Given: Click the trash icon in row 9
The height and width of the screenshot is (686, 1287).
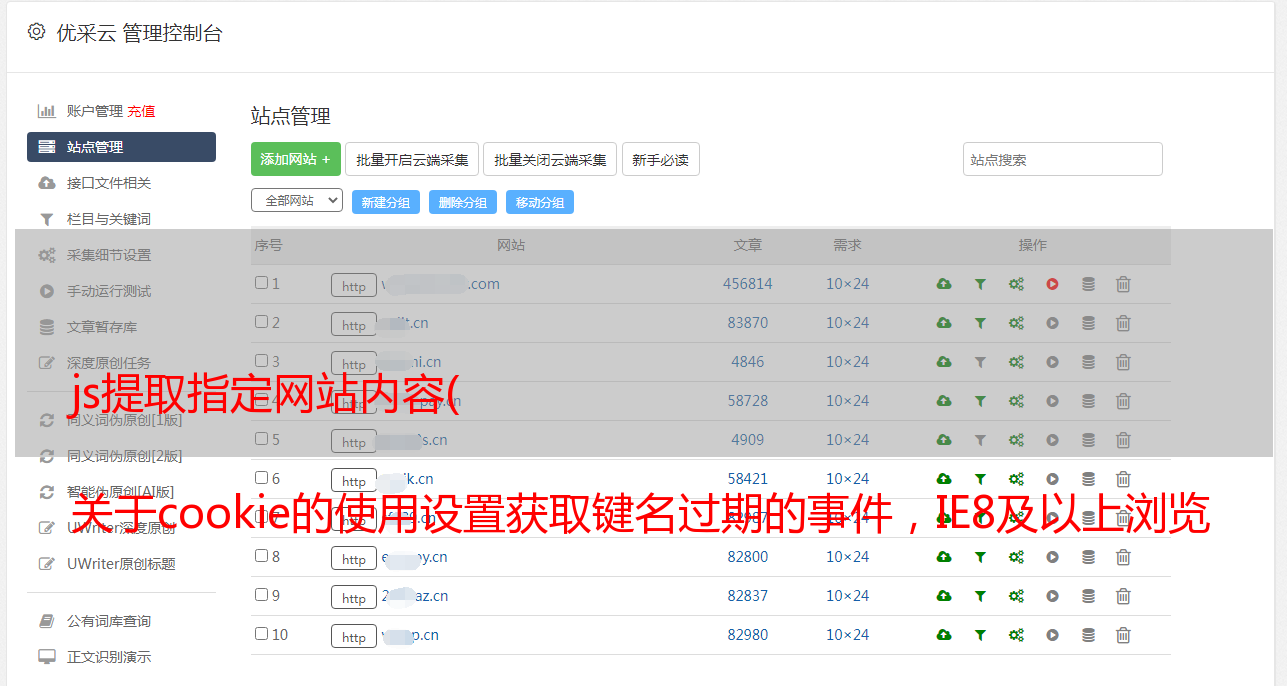Looking at the screenshot, I should [1123, 596].
